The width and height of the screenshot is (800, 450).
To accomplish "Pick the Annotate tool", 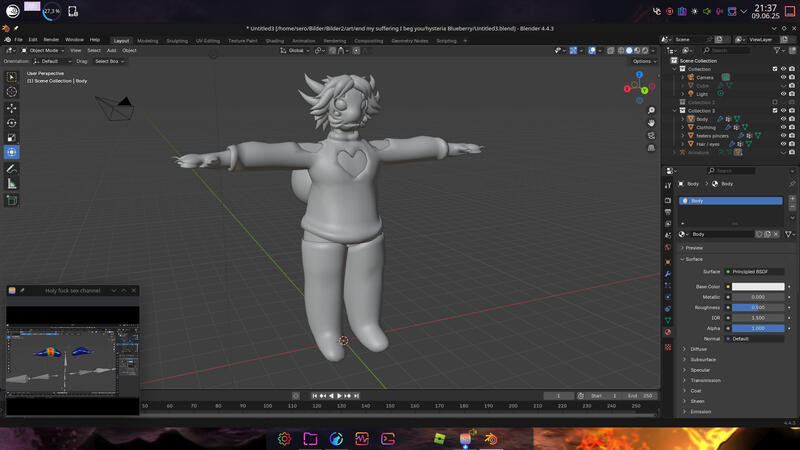I will pyautogui.click(x=12, y=169).
